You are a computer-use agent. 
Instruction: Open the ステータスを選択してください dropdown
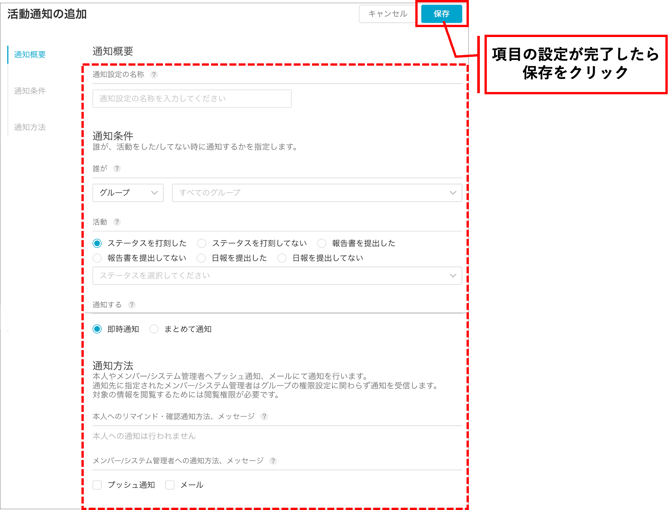tap(277, 276)
